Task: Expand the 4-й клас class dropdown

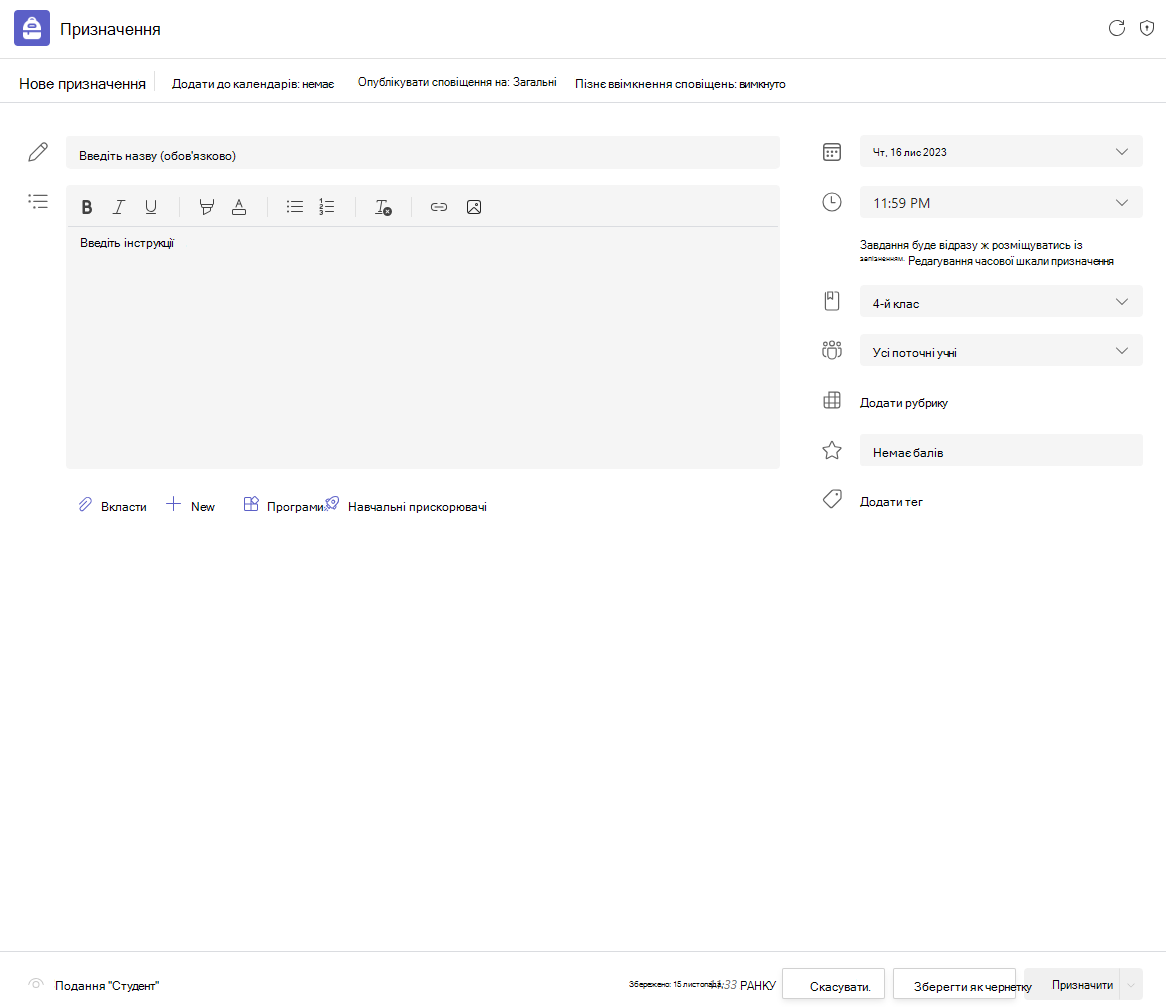Action: click(1001, 301)
